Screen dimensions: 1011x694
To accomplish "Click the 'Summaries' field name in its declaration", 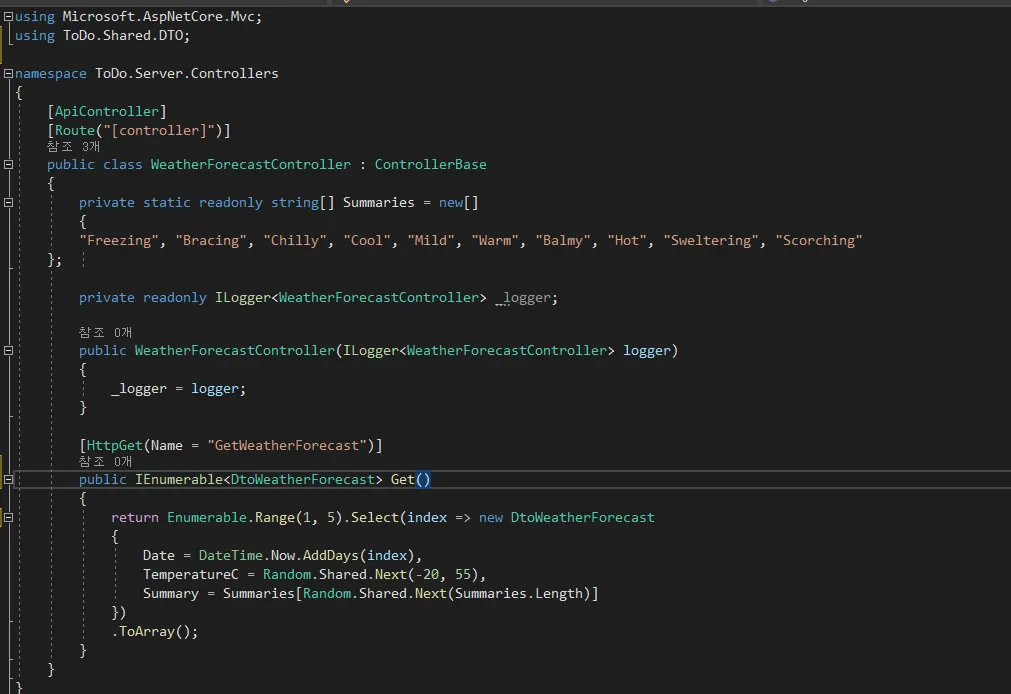I will [378, 203].
